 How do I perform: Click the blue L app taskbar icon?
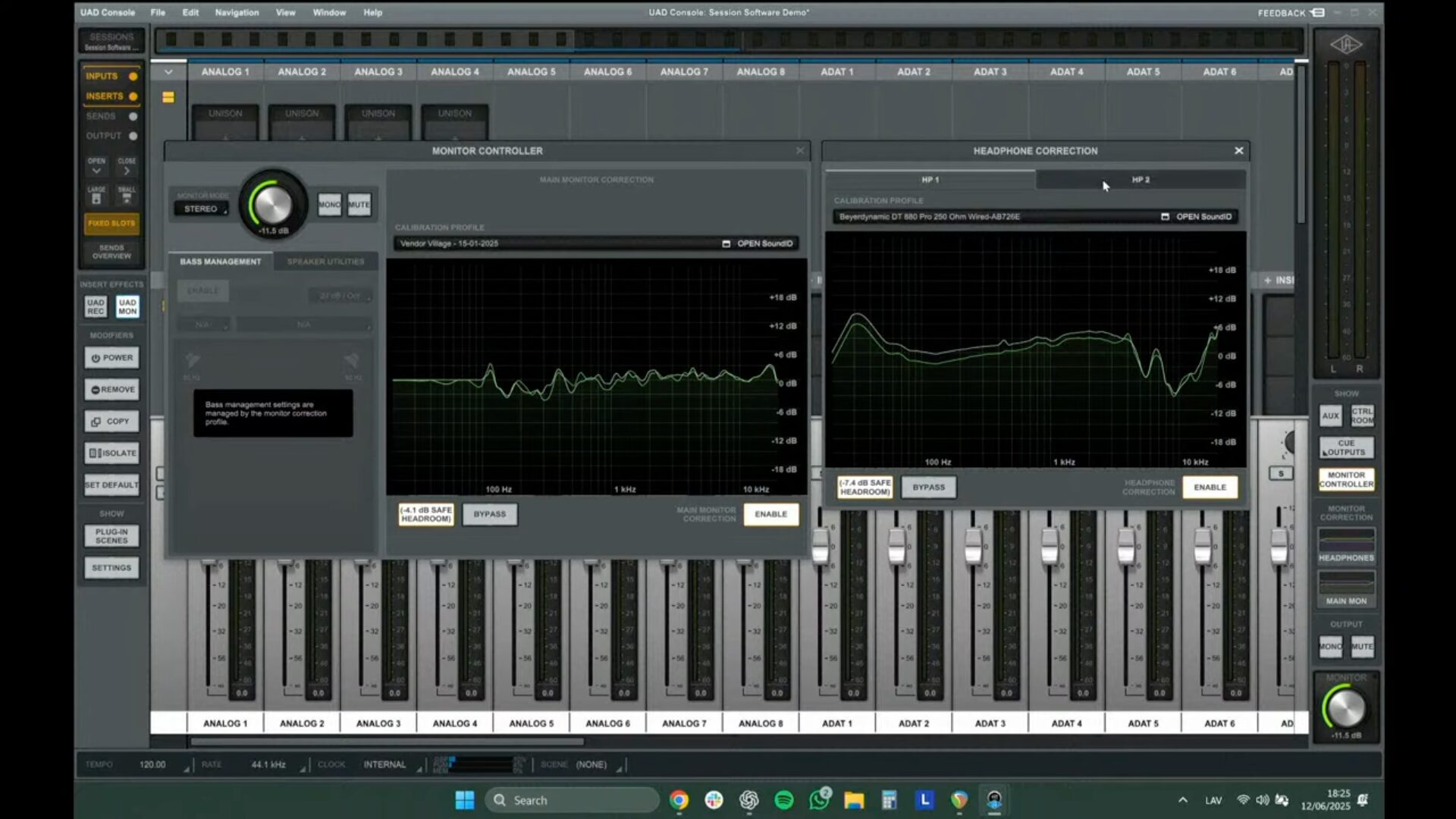tap(924, 799)
